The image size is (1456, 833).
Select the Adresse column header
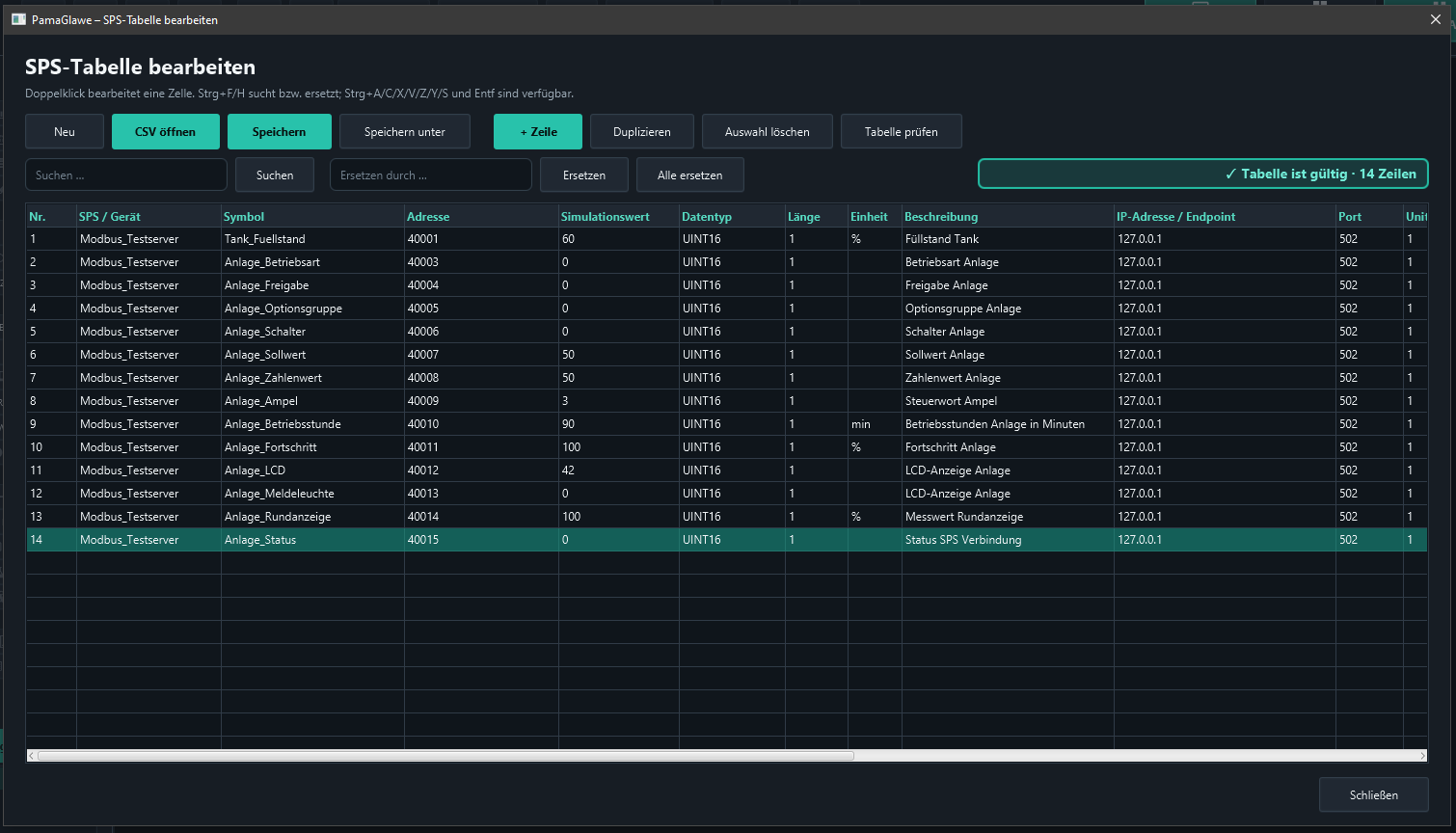pos(482,217)
